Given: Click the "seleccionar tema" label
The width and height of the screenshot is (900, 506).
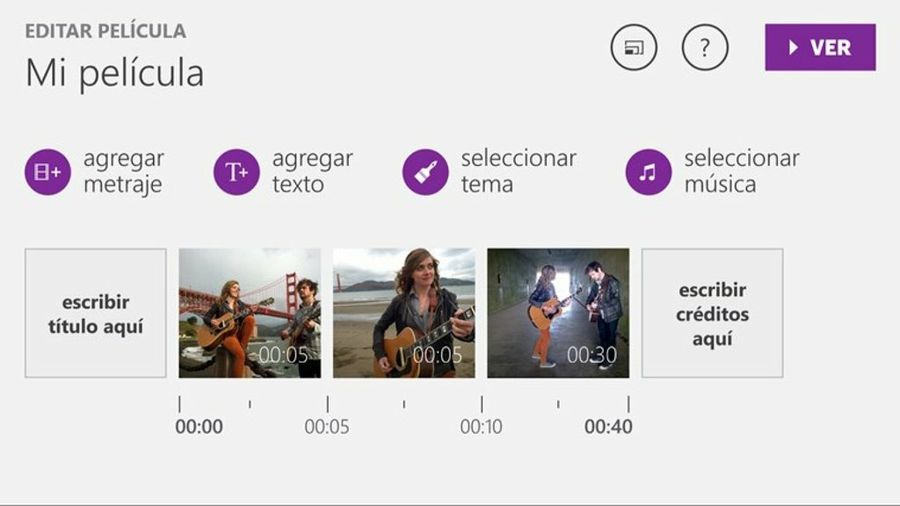Looking at the screenshot, I should pyautogui.click(x=518, y=172).
